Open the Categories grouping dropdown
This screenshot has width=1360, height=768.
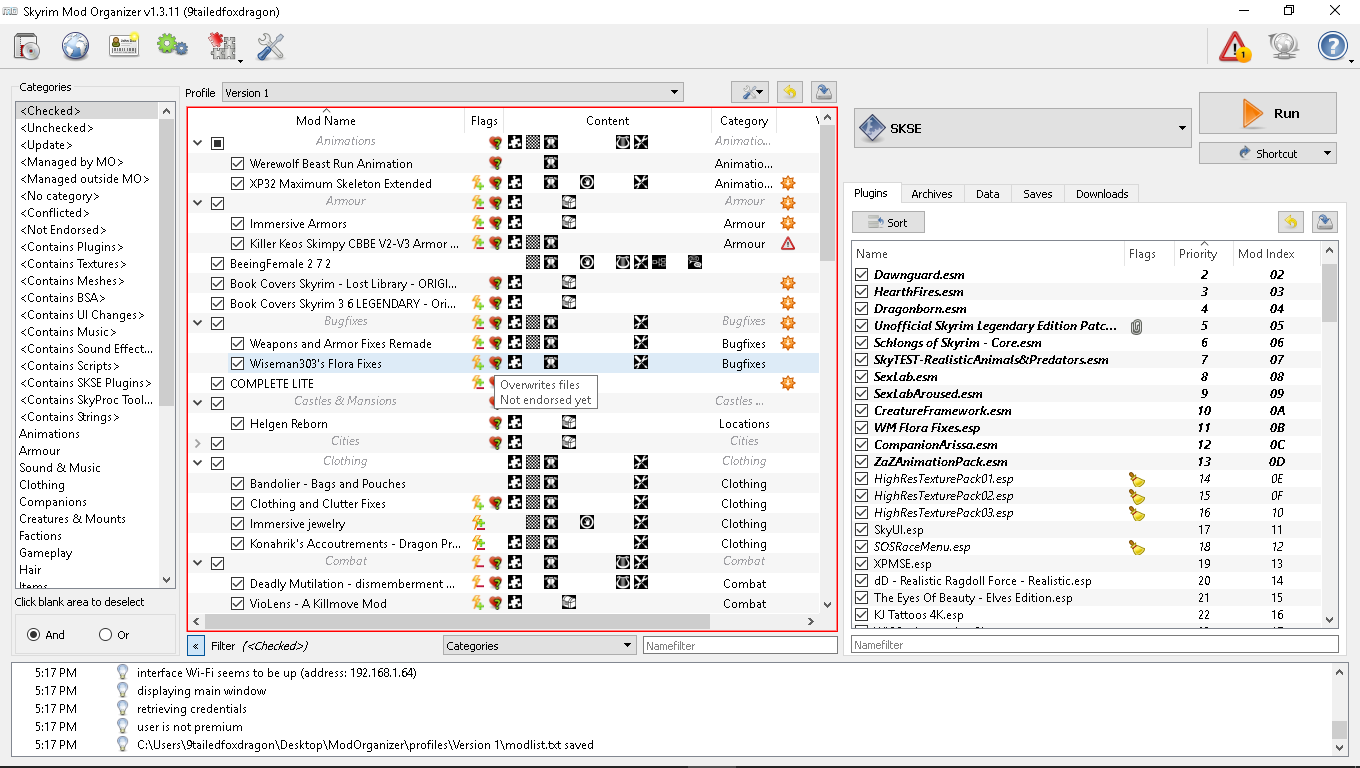(x=539, y=645)
